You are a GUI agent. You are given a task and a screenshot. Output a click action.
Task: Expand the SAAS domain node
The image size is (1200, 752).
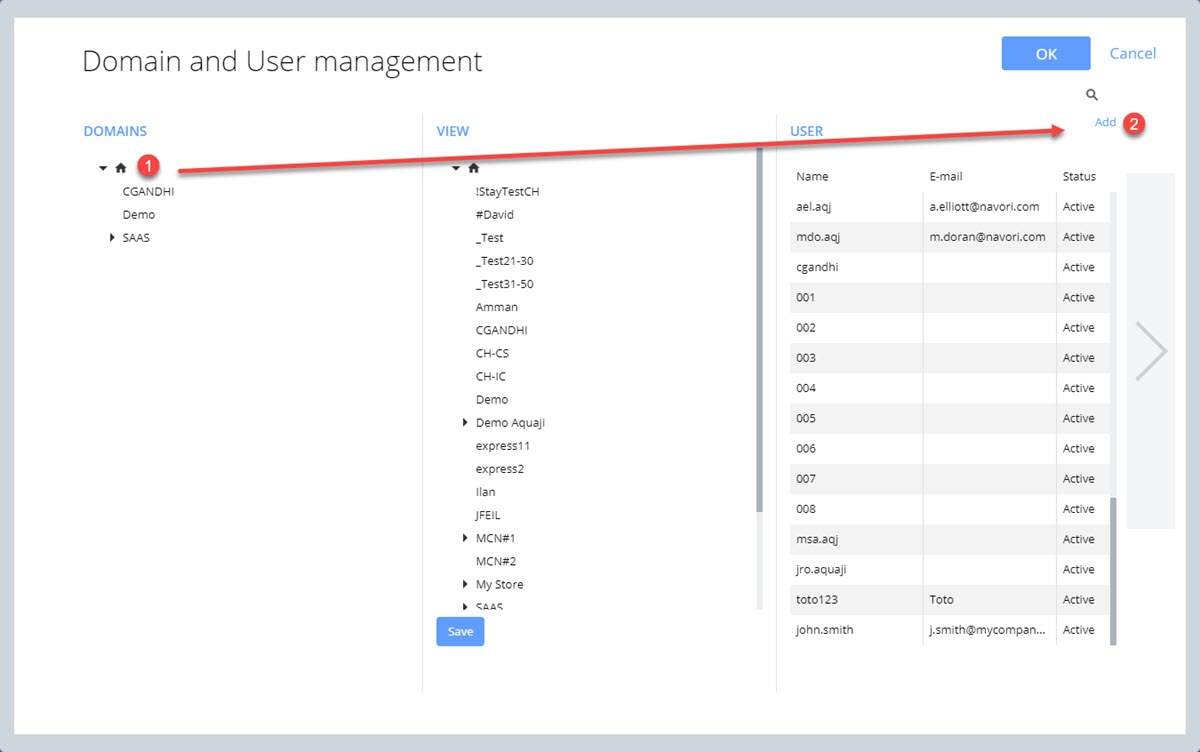pyautogui.click(x=112, y=238)
